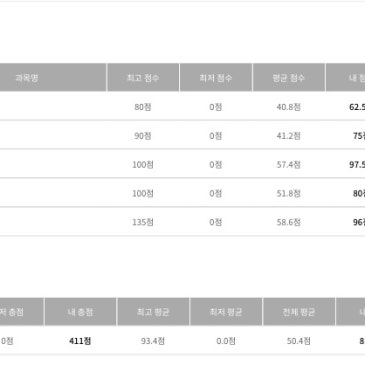
Task: Click the 41.2점 average score cell
Action: [289, 136]
